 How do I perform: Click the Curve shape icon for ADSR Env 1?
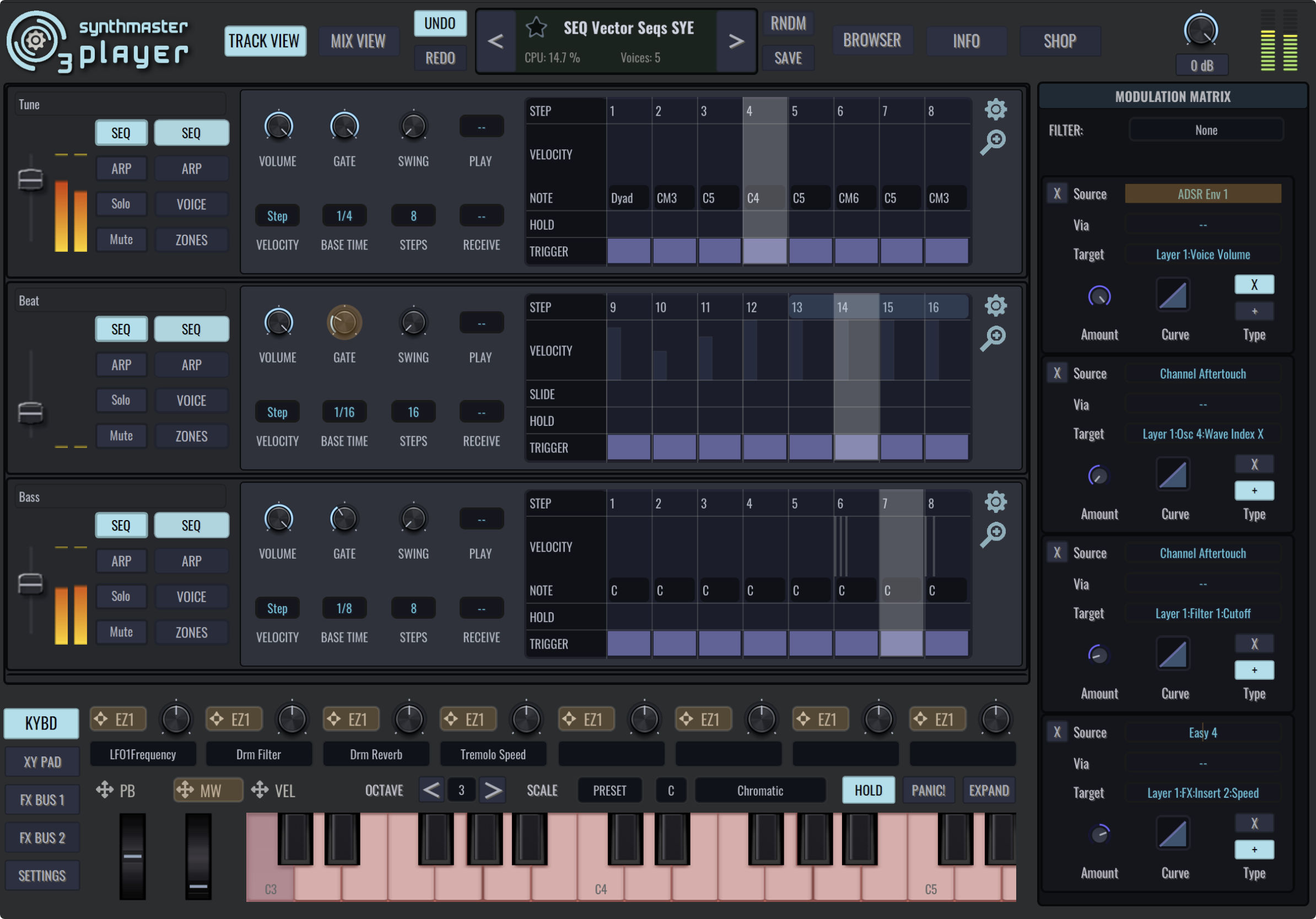pos(1173,296)
